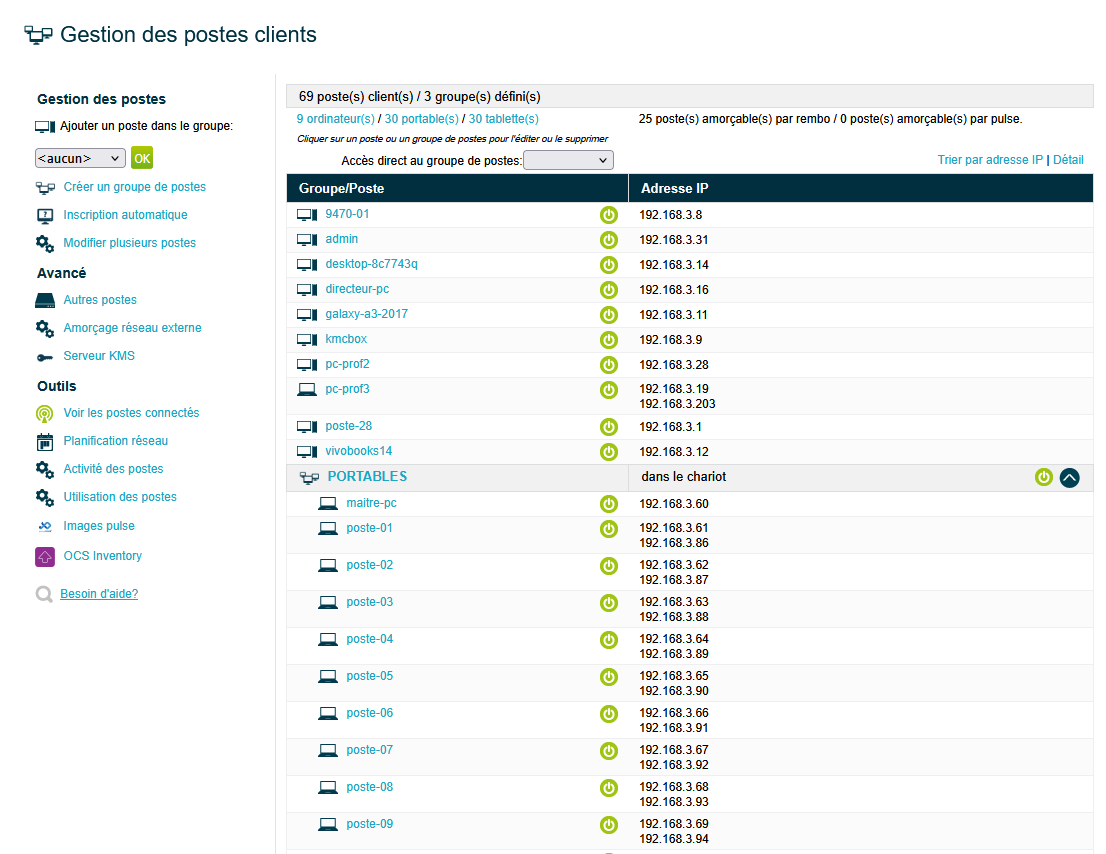Click the power icon for desktop-8c7743q
1106x854 pixels.
click(x=609, y=265)
